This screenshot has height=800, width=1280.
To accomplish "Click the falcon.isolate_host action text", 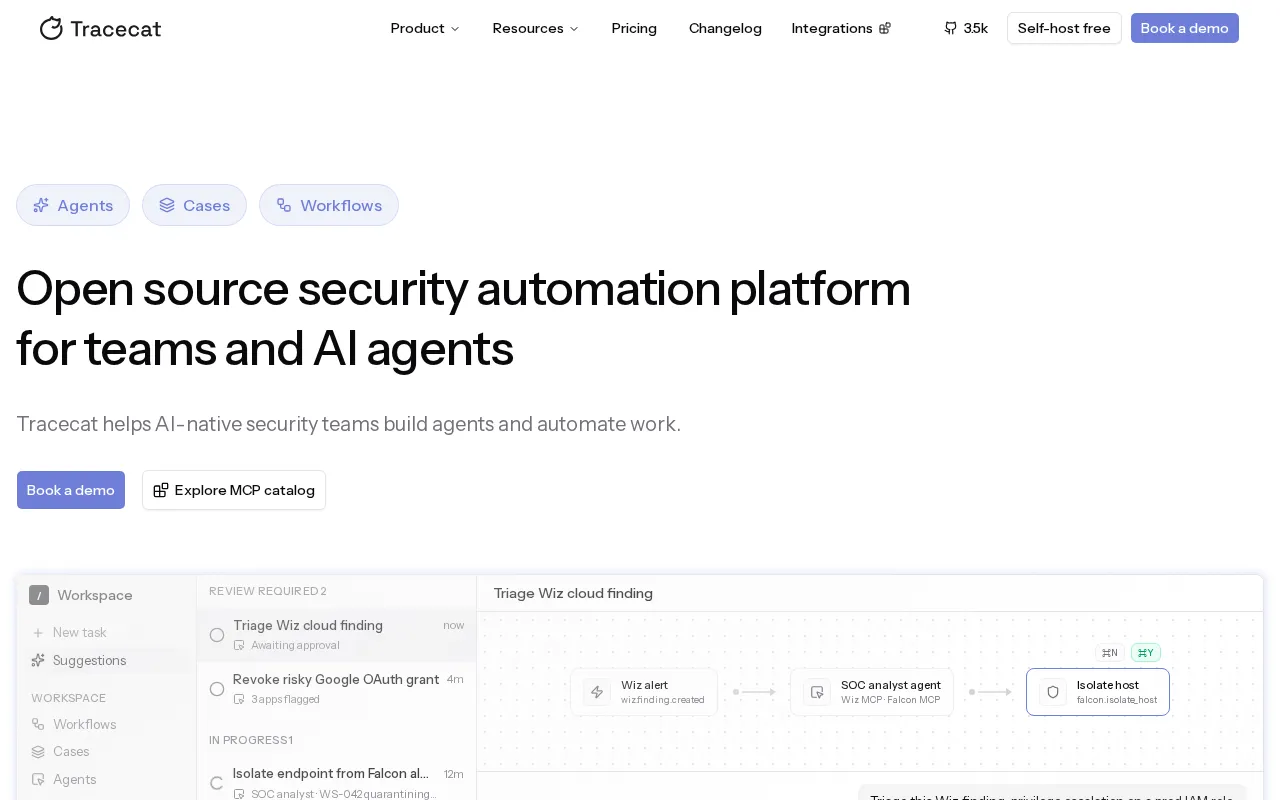I will click(x=1117, y=700).
